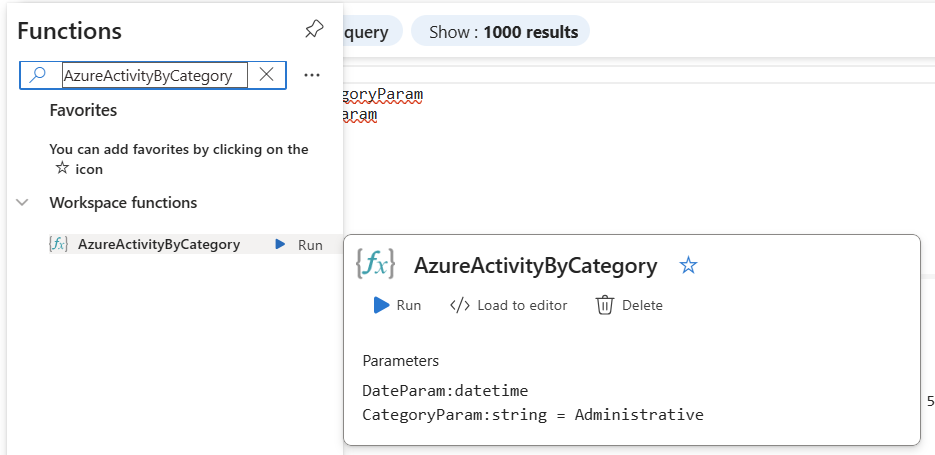The width and height of the screenshot is (935, 455).
Task: Run the function from the list row
Action: [x=299, y=244]
